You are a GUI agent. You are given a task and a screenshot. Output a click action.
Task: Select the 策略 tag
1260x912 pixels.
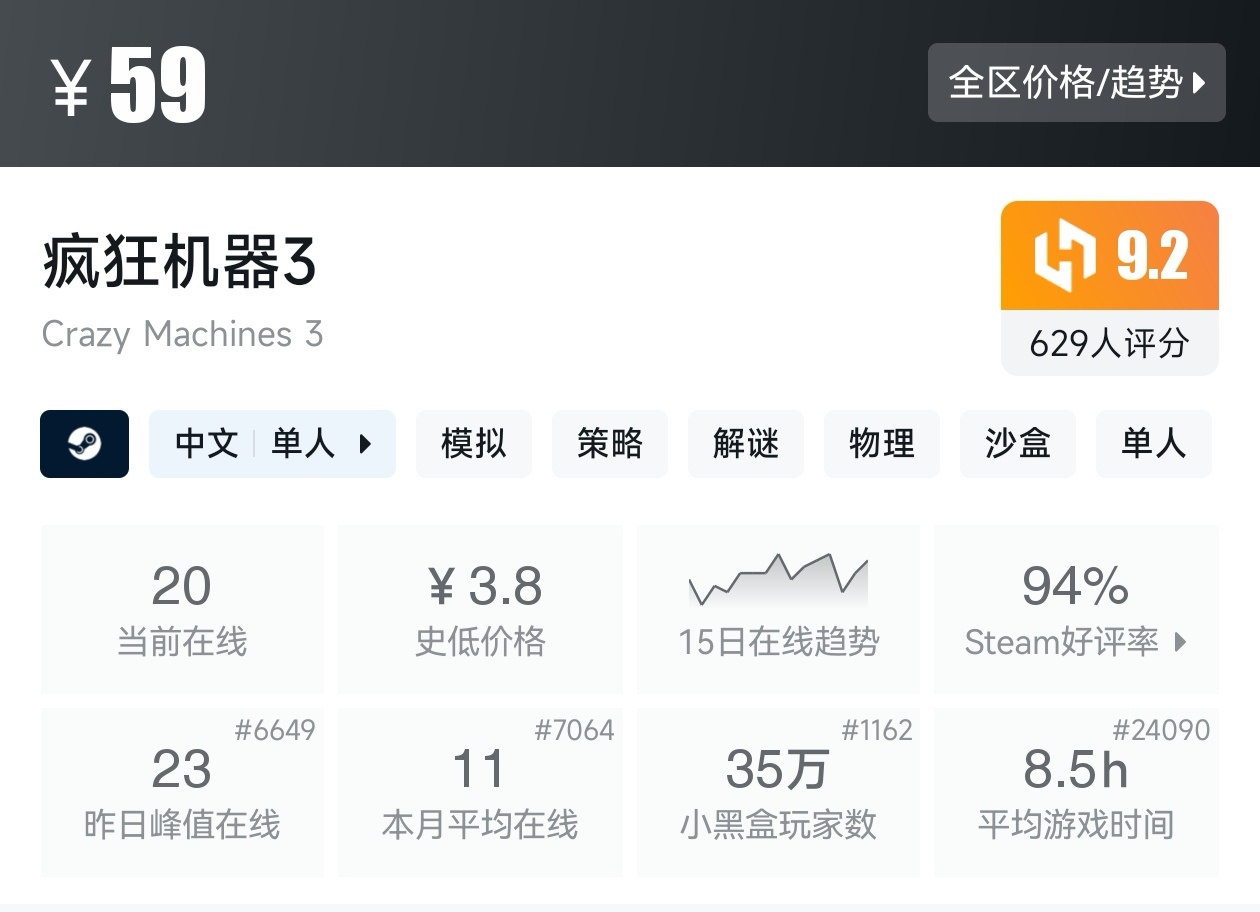(x=610, y=444)
